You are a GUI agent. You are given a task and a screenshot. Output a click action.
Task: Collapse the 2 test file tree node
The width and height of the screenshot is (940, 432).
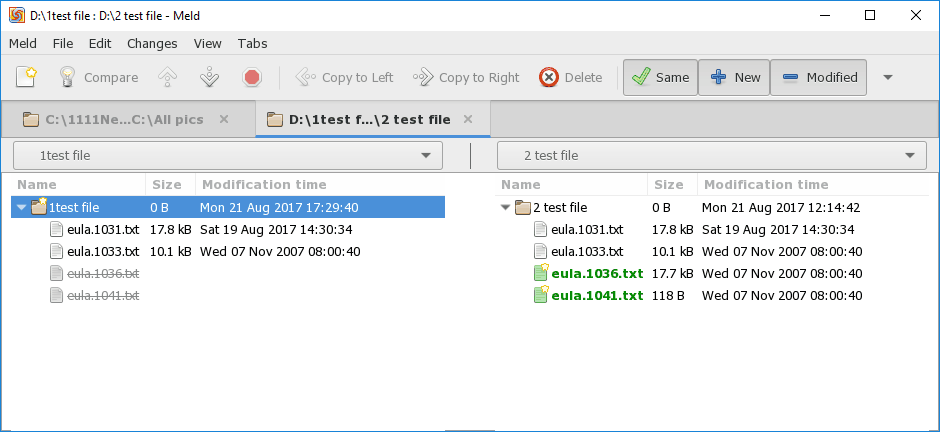pyautogui.click(x=505, y=208)
